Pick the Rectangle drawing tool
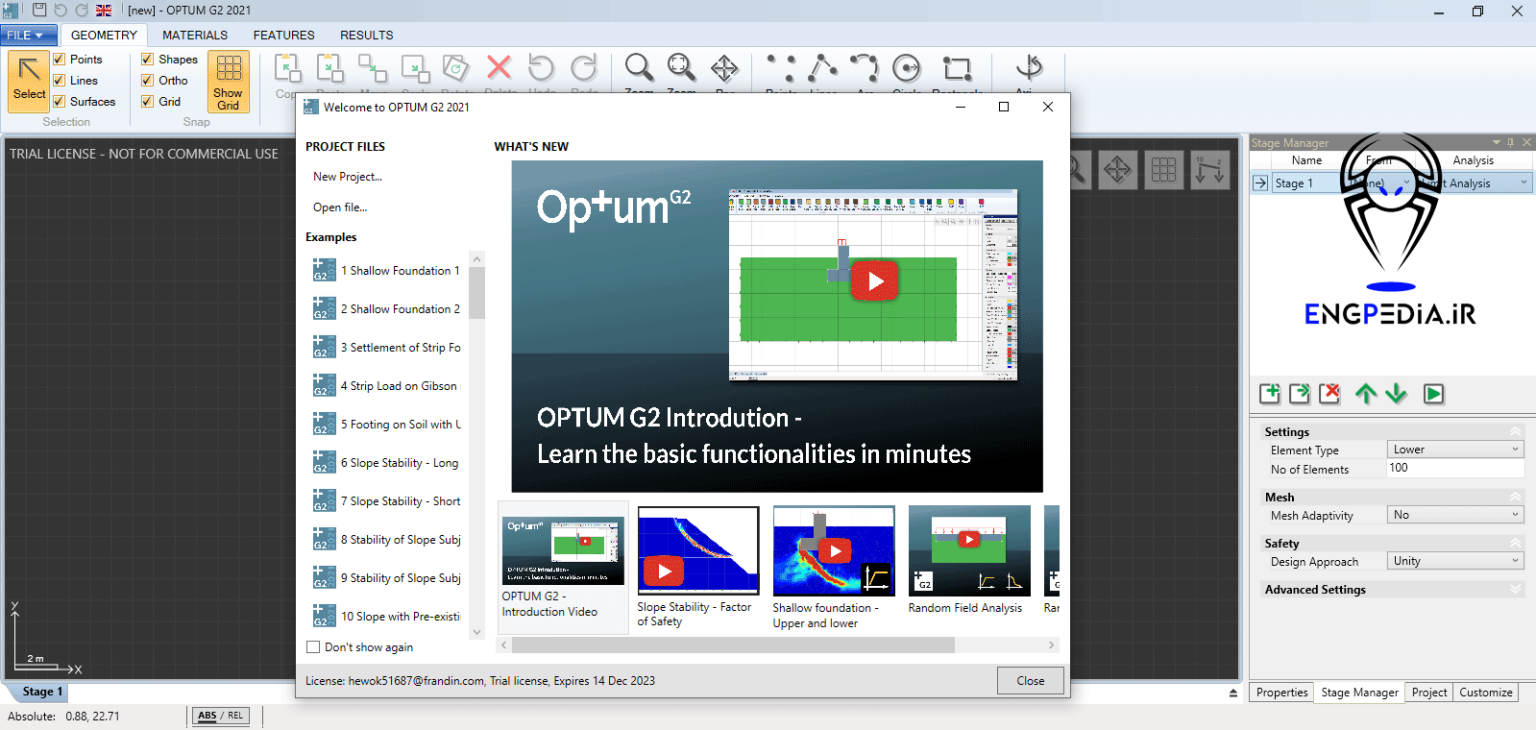Screen dimensions: 1536x730 [957, 68]
